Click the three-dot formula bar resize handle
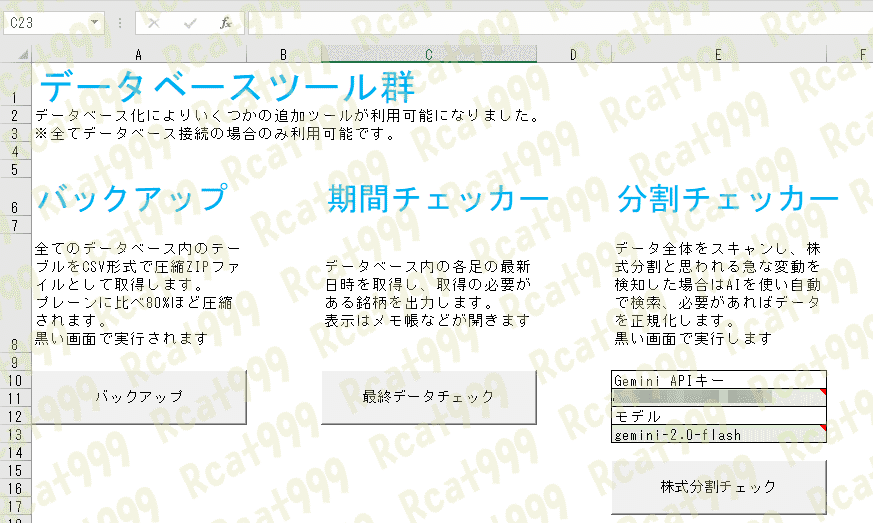 tap(120, 23)
